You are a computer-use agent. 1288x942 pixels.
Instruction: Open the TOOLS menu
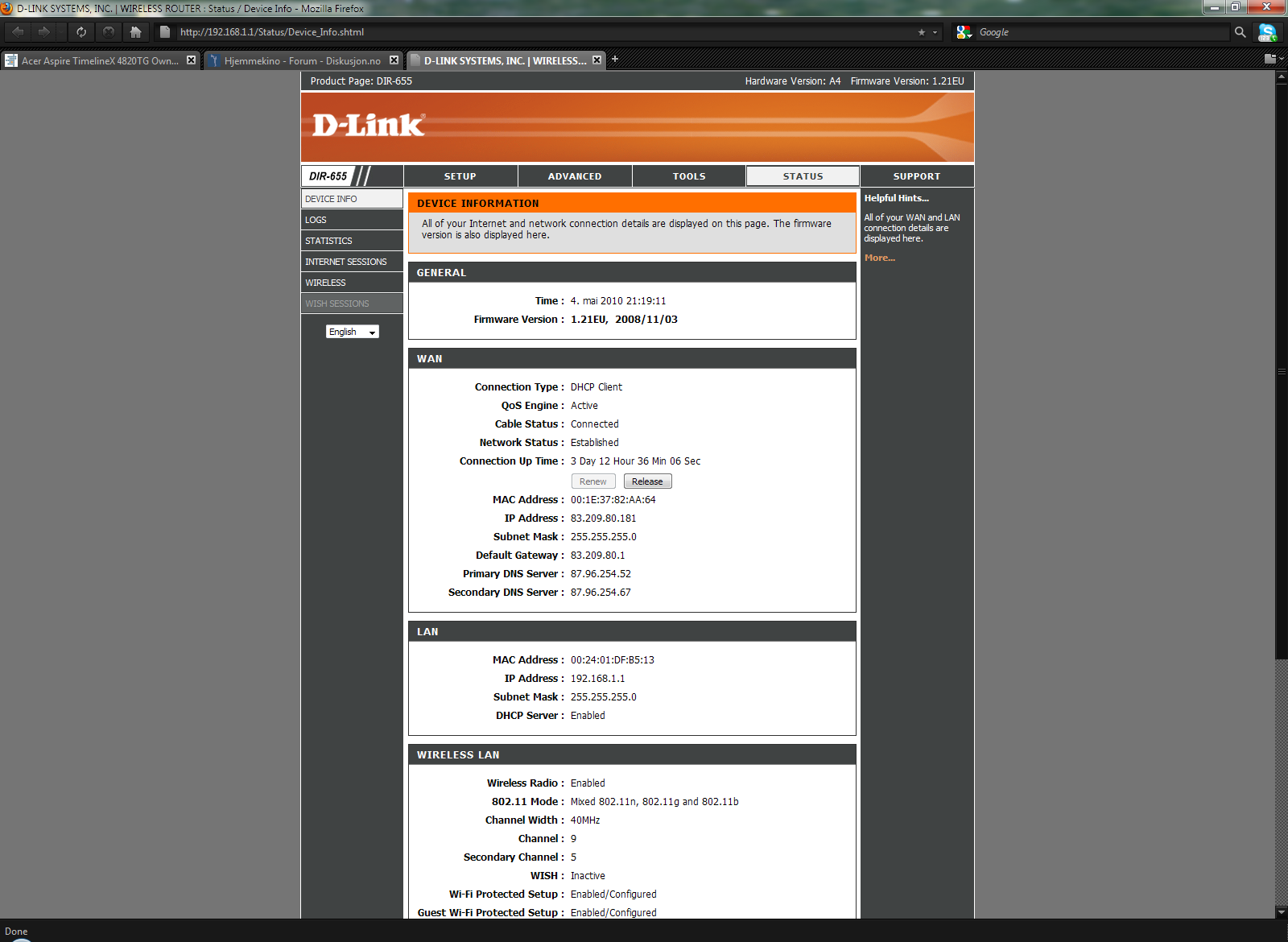tap(689, 176)
